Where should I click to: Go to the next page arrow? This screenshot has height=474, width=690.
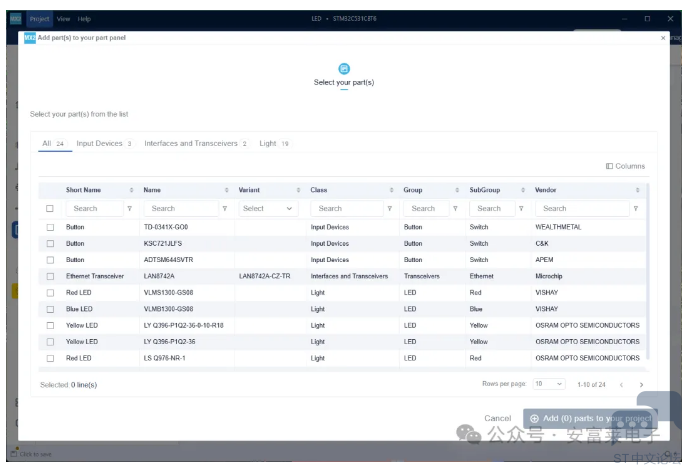(641, 384)
